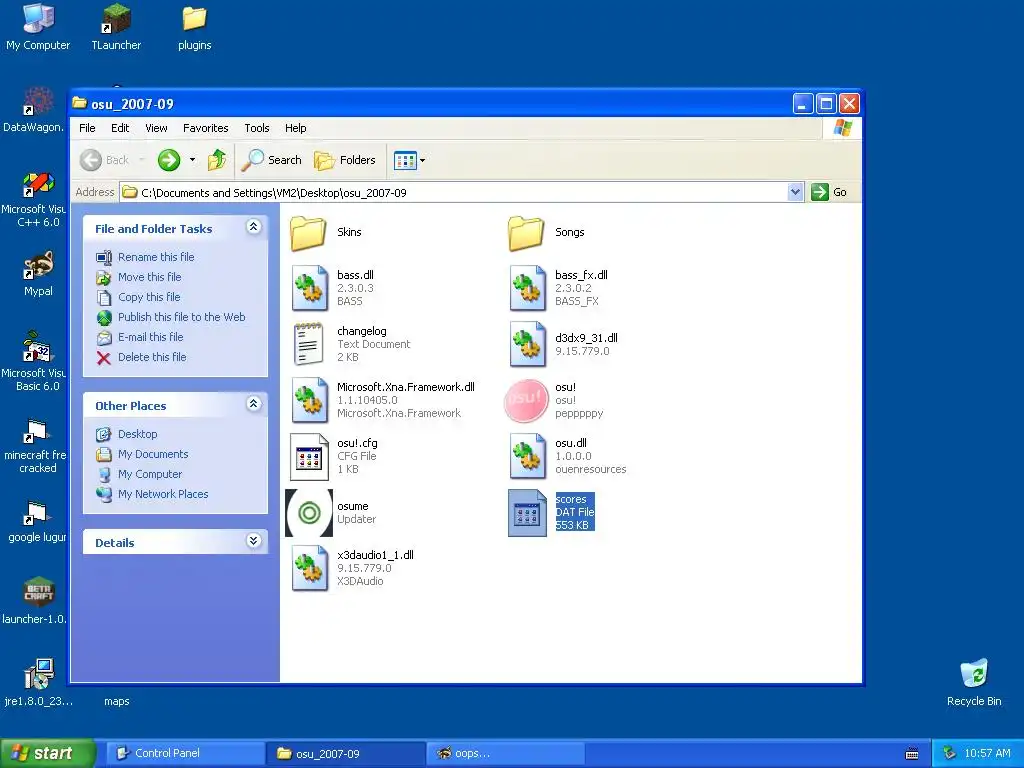Click Delete this file

point(152,357)
